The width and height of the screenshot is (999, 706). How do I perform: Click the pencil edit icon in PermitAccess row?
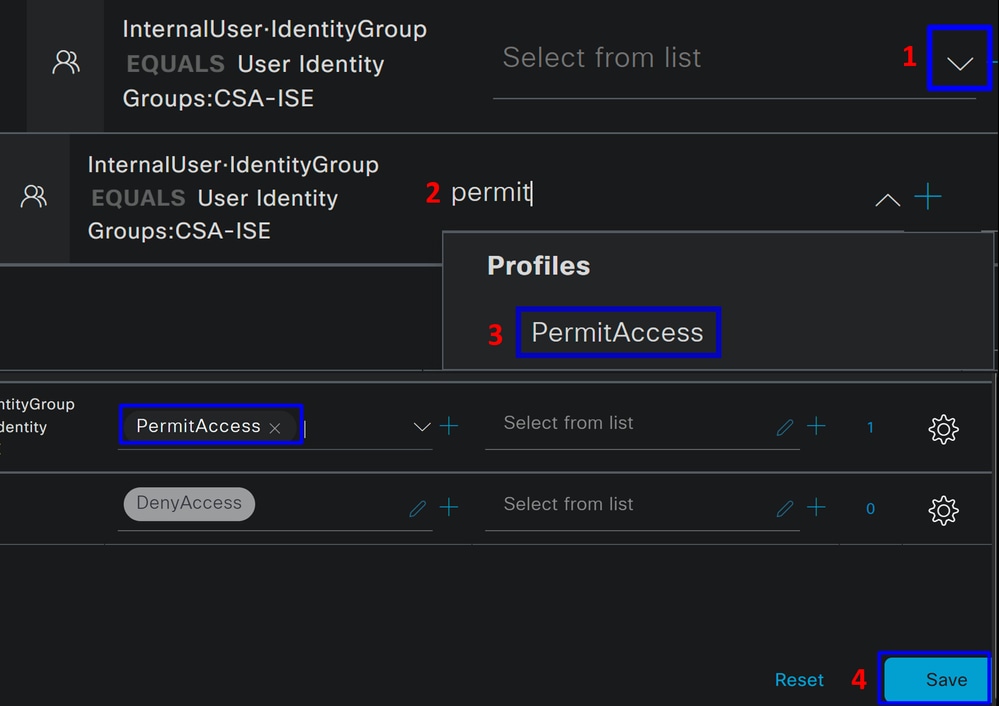(785, 427)
